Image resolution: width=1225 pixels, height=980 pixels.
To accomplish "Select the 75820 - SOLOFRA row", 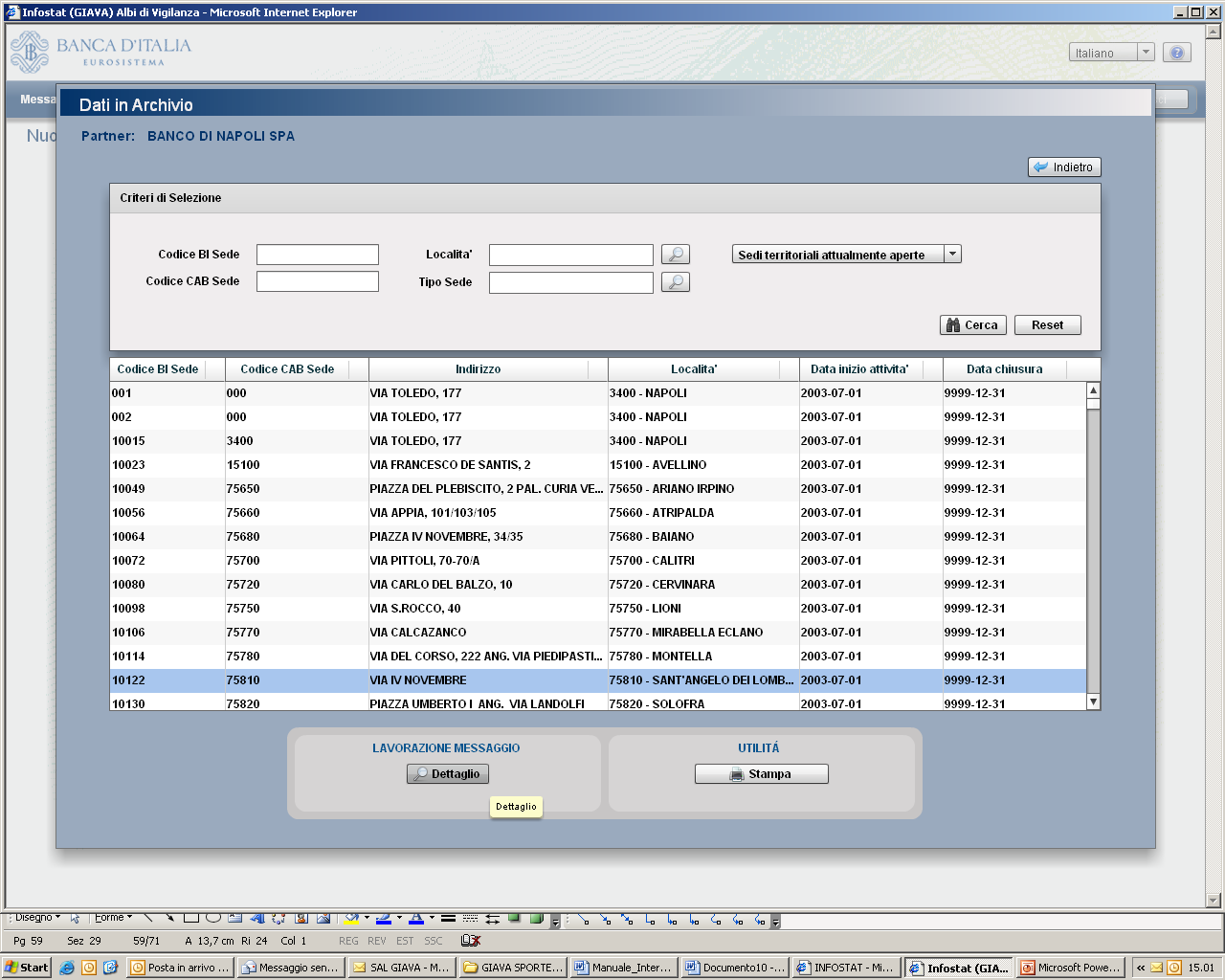I will pyautogui.click(x=598, y=702).
